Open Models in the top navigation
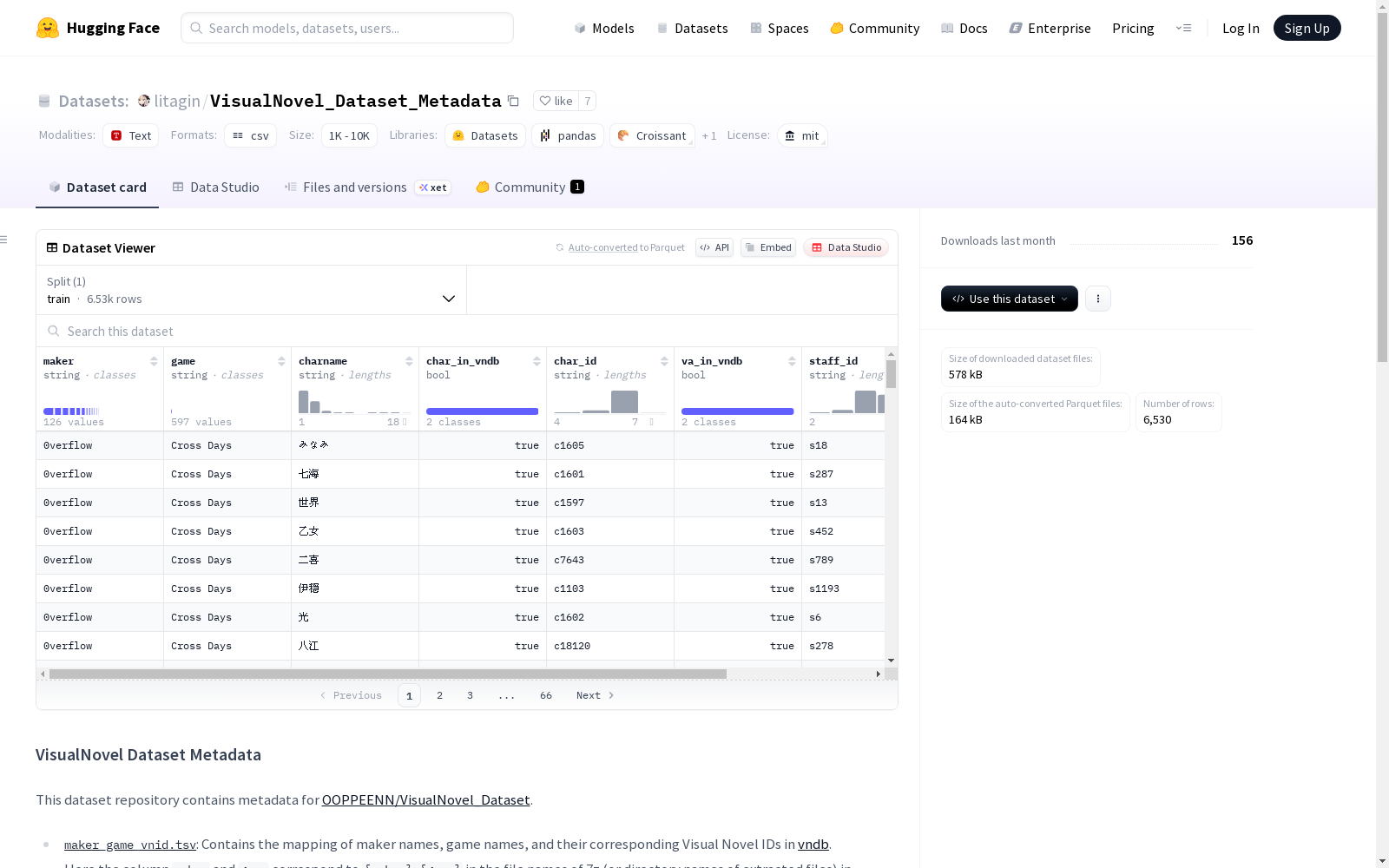This screenshot has height=868, width=1389. click(x=604, y=28)
